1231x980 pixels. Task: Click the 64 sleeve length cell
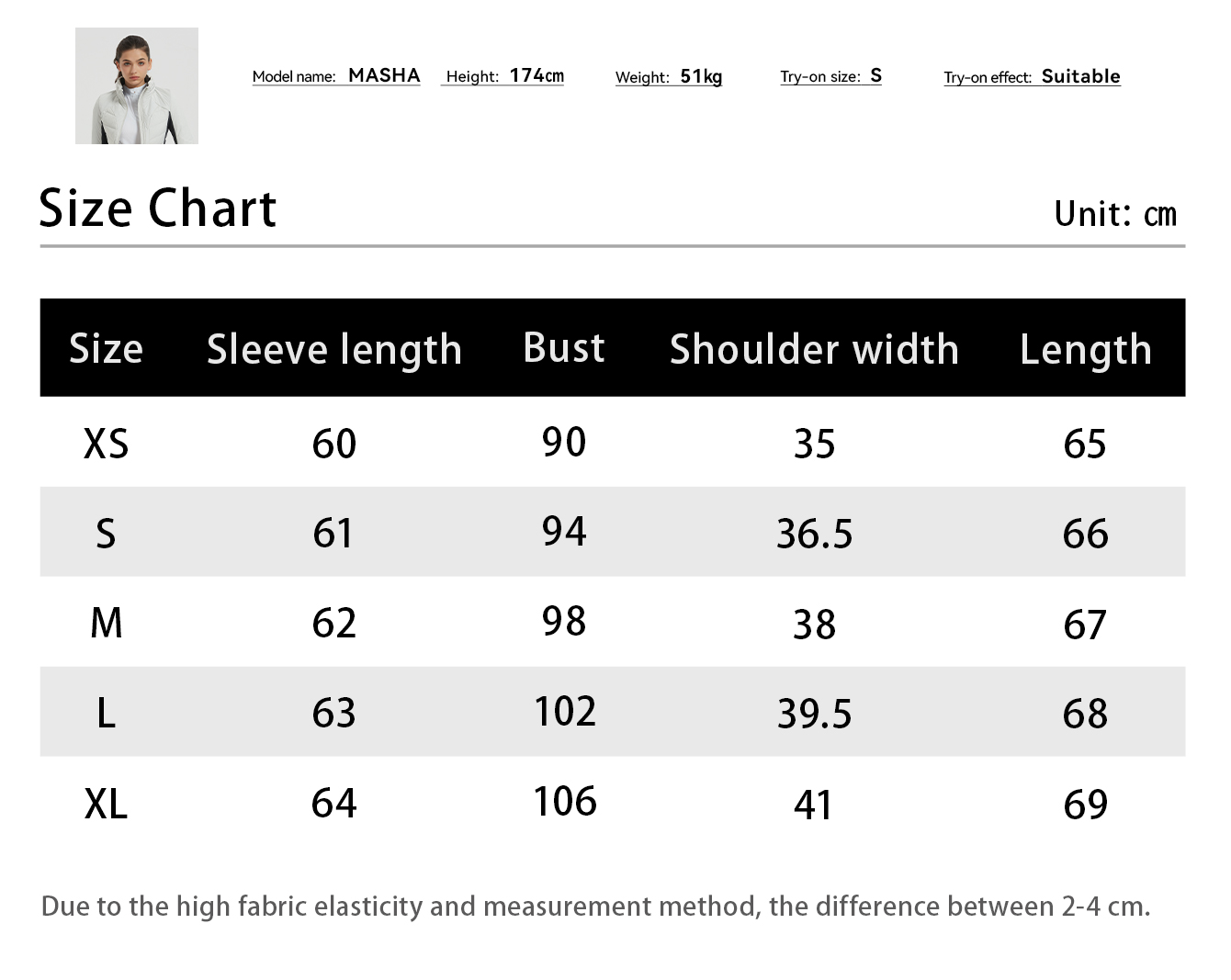coord(333,804)
